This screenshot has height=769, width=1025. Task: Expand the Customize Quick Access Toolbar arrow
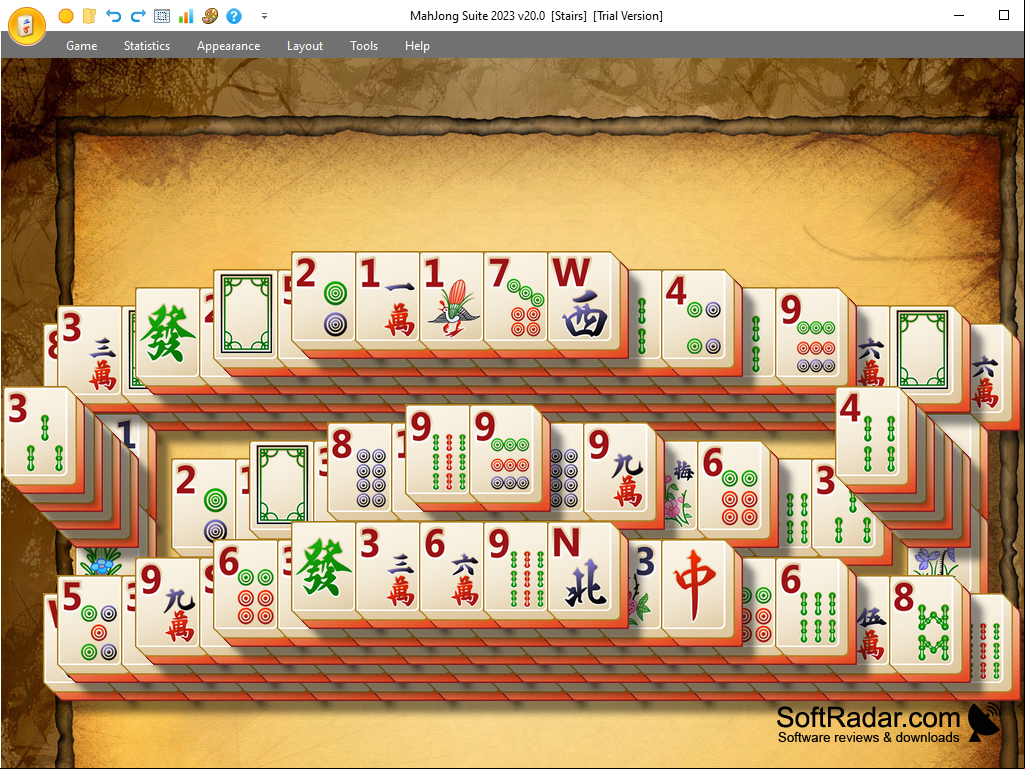click(x=264, y=16)
